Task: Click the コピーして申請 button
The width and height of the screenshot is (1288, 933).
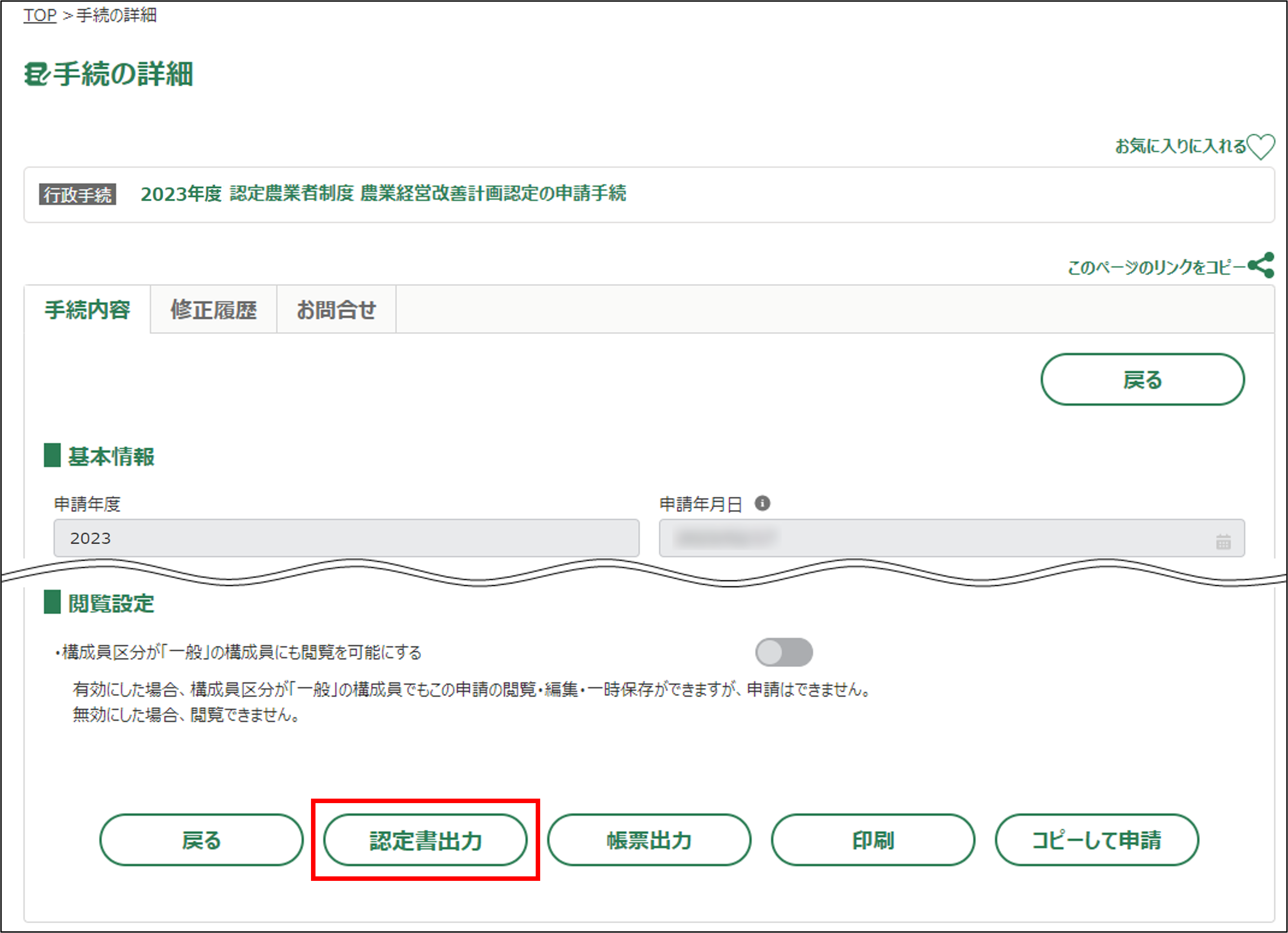Action: point(1097,840)
